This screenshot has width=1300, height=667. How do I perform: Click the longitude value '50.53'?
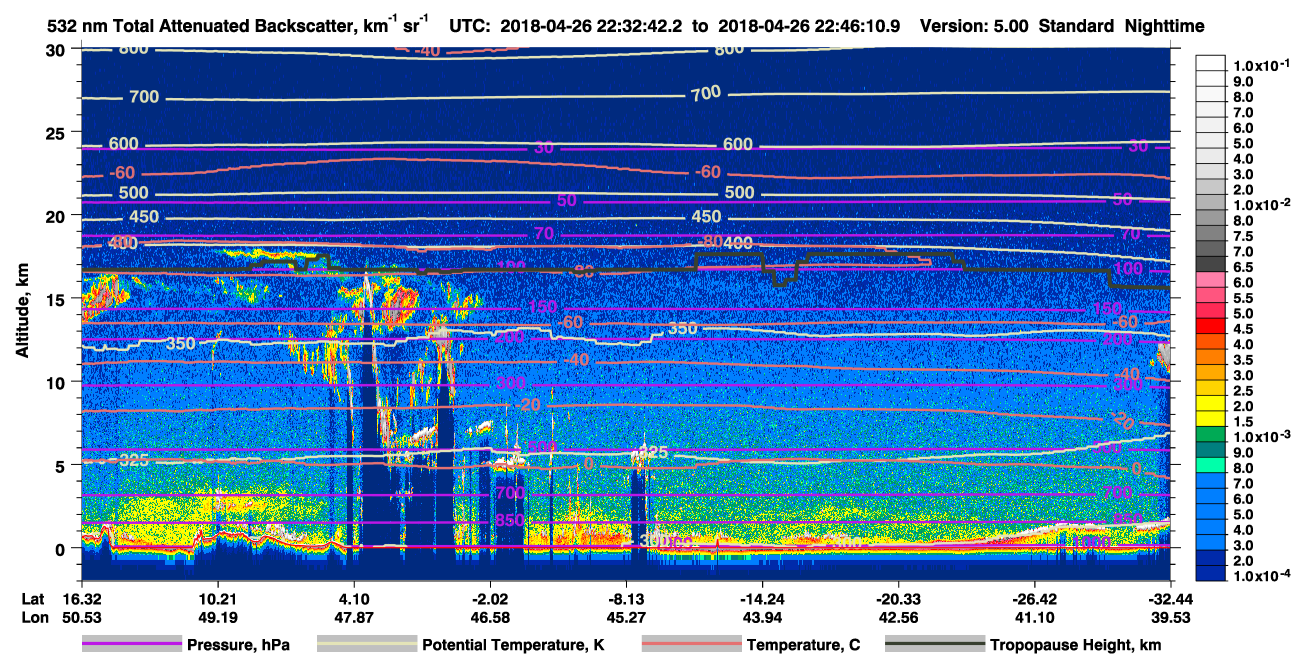[x=81, y=618]
